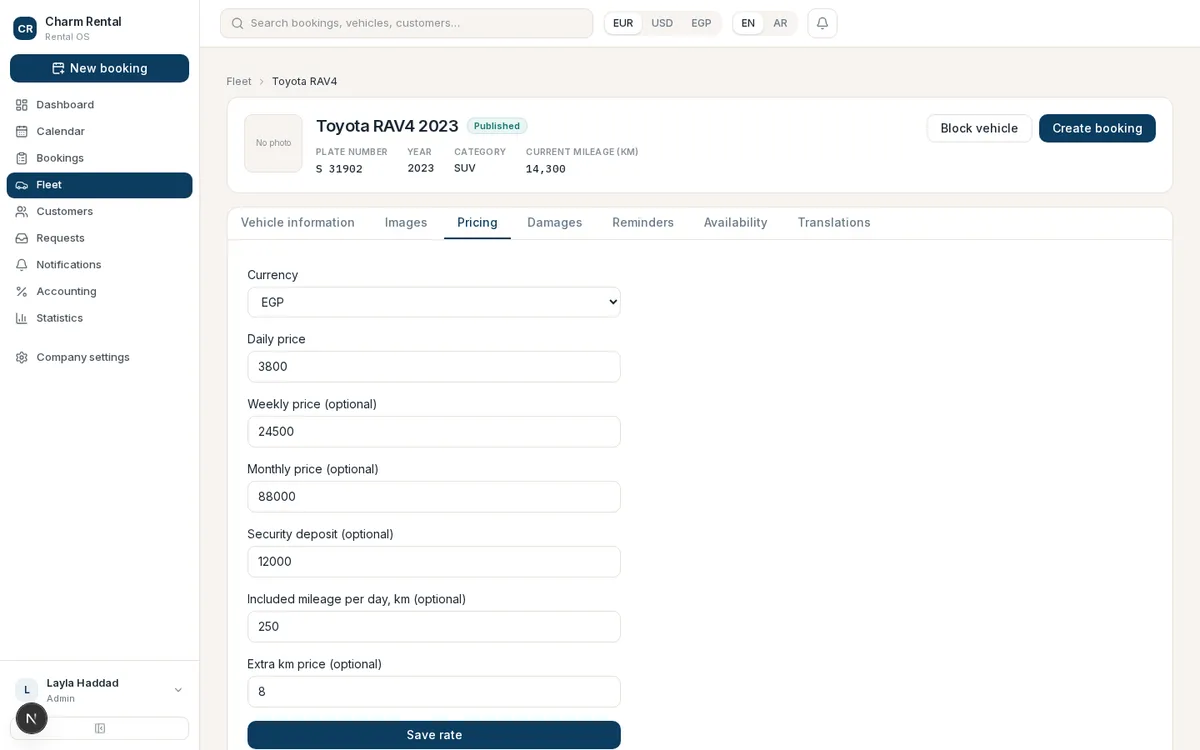The image size is (1200, 750).
Task: Click the Notifications bell icon in sidebar
Action: coord(22,265)
